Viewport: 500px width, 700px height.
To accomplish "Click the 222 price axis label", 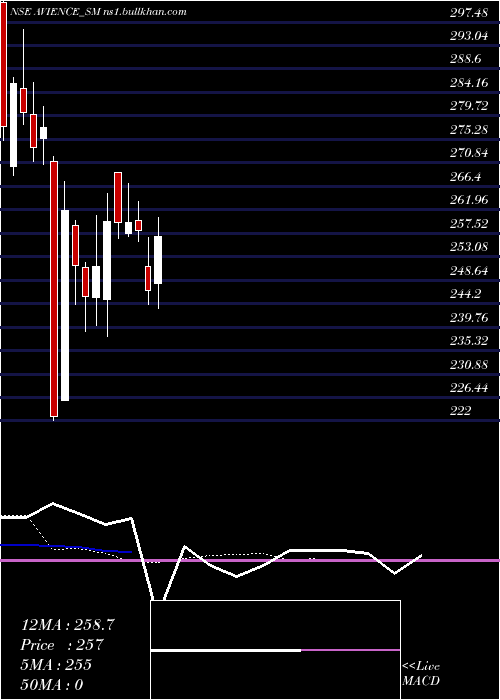I will click(460, 411).
